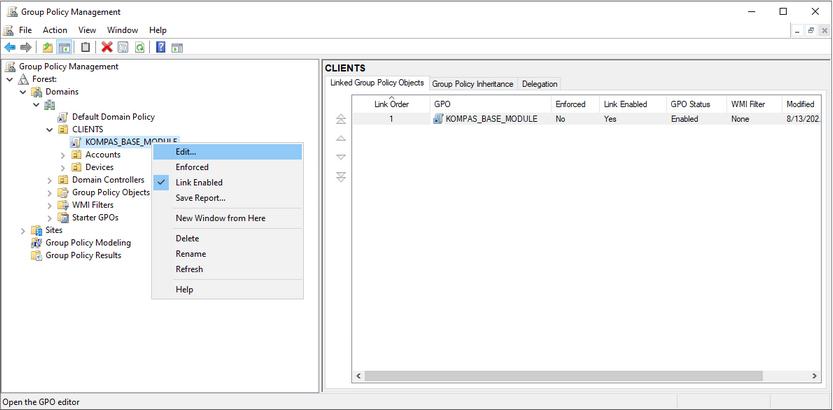
Task: Click the MMC system menu icon beside File
Action: pyautogui.click(x=8, y=30)
